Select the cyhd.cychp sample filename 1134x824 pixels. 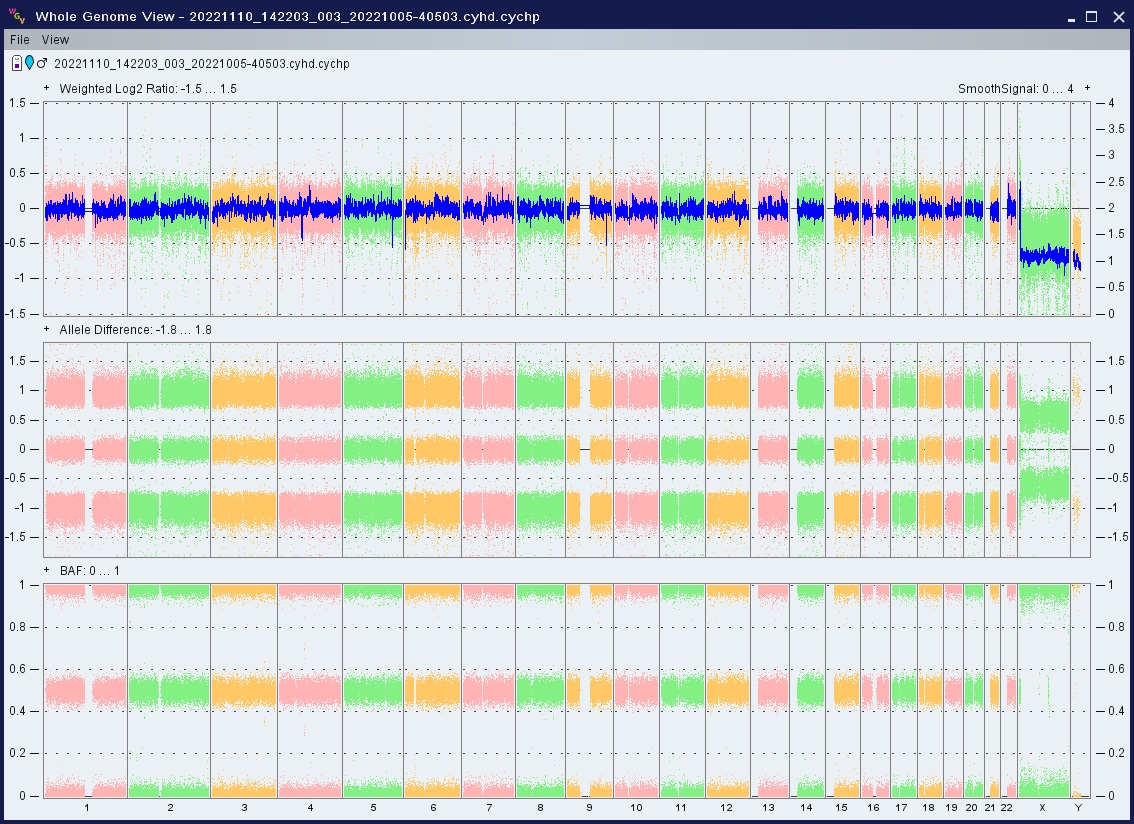pyautogui.click(x=201, y=64)
